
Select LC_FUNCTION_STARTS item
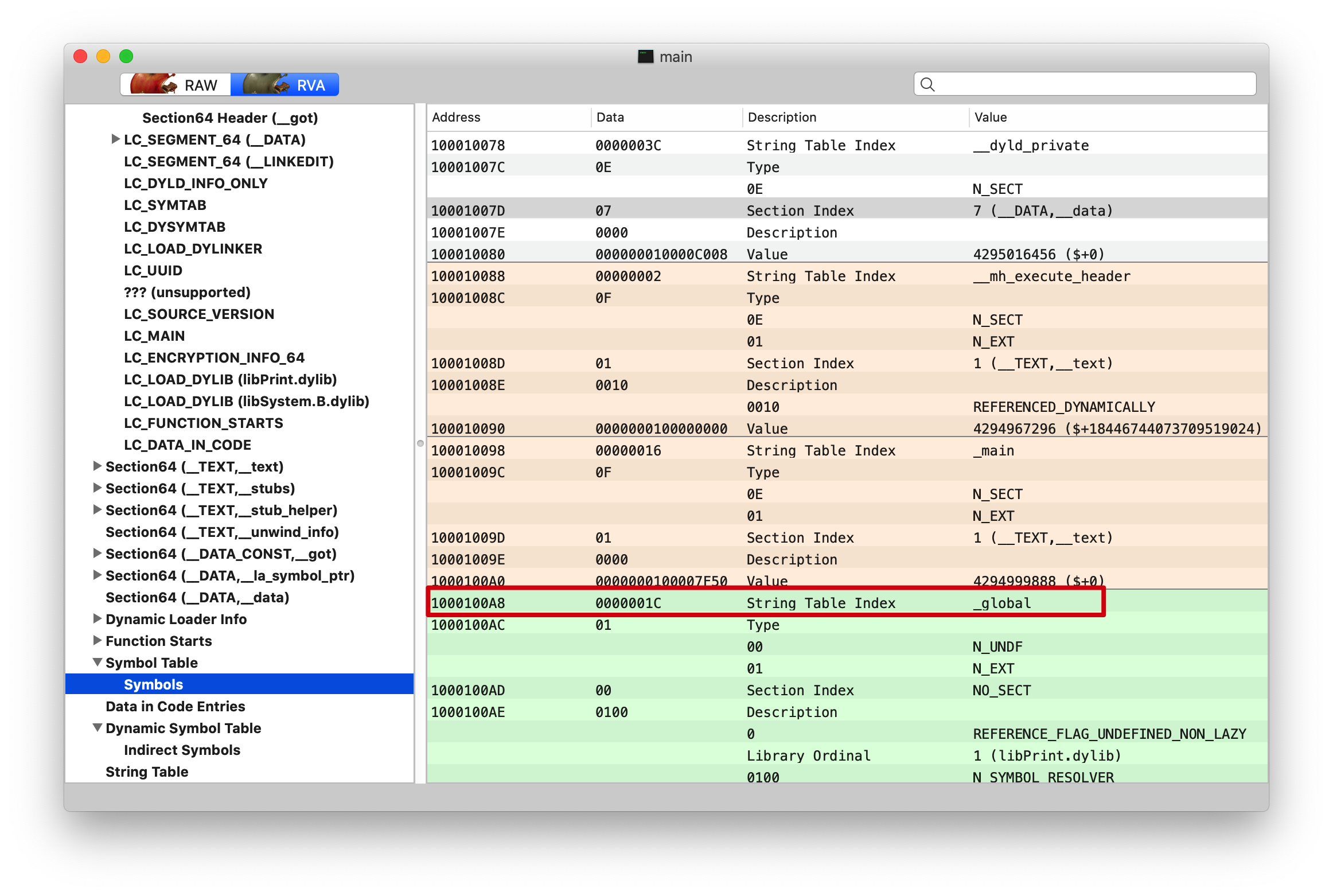click(x=204, y=423)
